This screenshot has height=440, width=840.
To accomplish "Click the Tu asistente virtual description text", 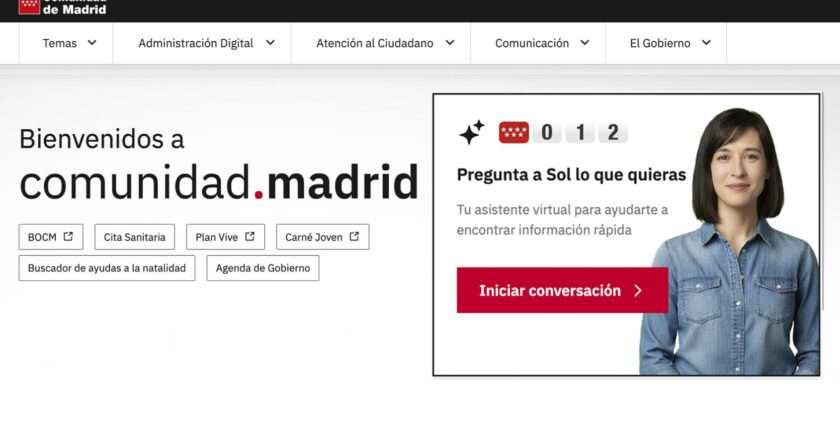I will click(562, 220).
